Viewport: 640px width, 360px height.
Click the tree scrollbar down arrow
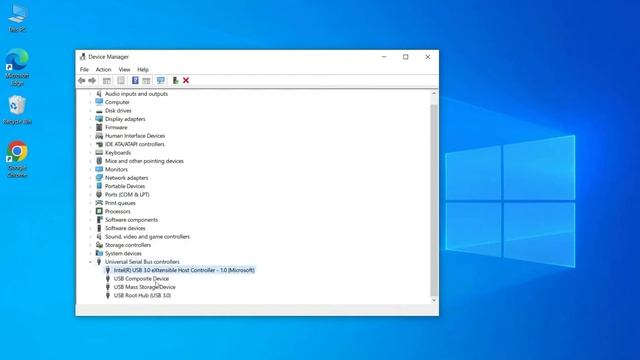(x=434, y=300)
